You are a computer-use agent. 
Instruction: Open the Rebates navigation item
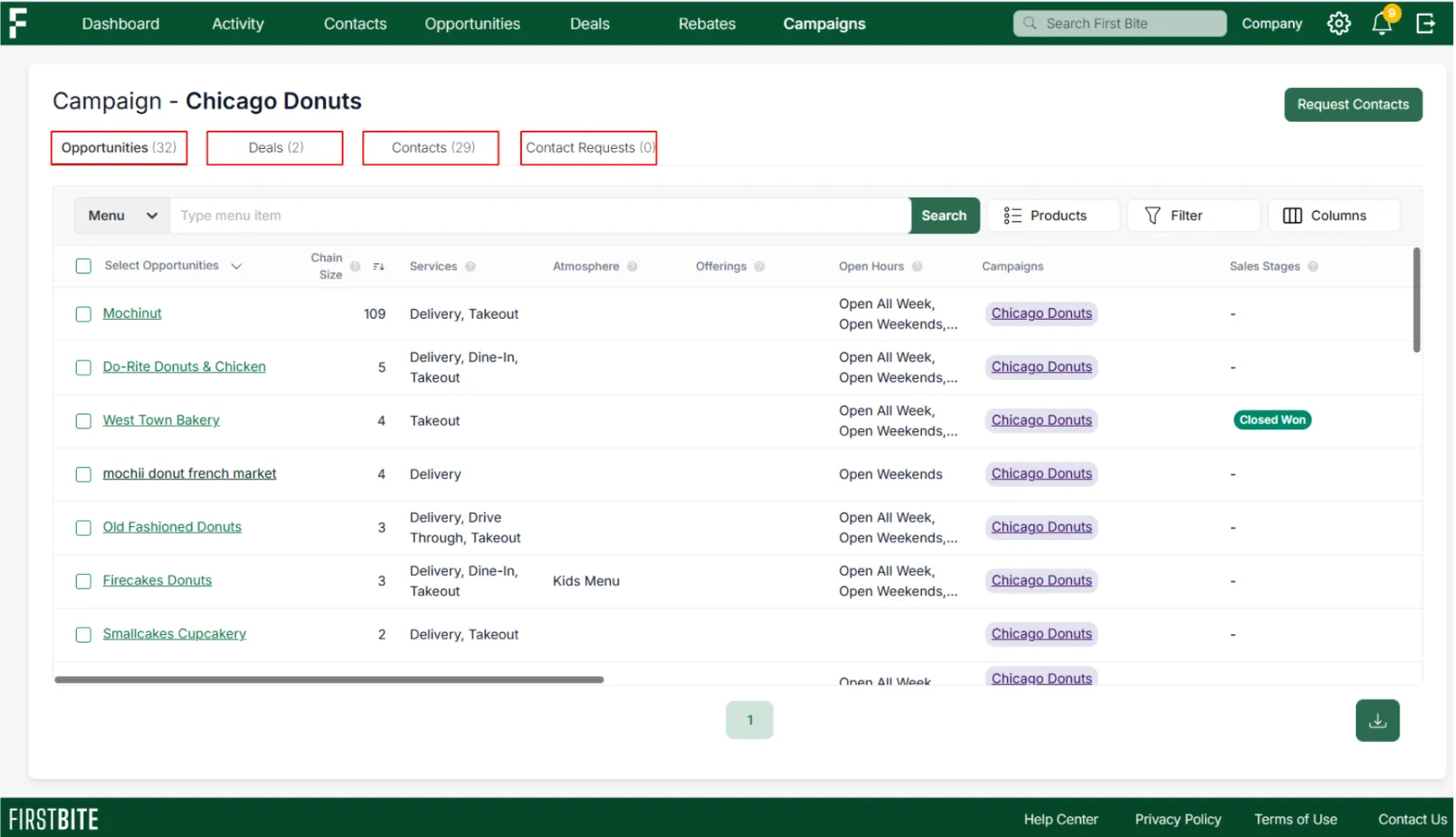708,24
